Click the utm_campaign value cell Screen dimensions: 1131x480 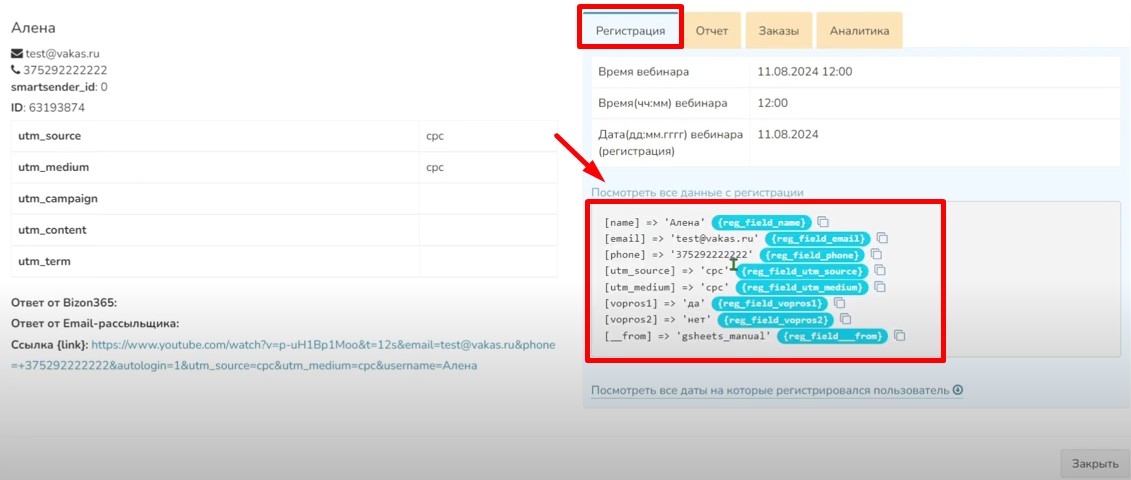click(x=488, y=199)
